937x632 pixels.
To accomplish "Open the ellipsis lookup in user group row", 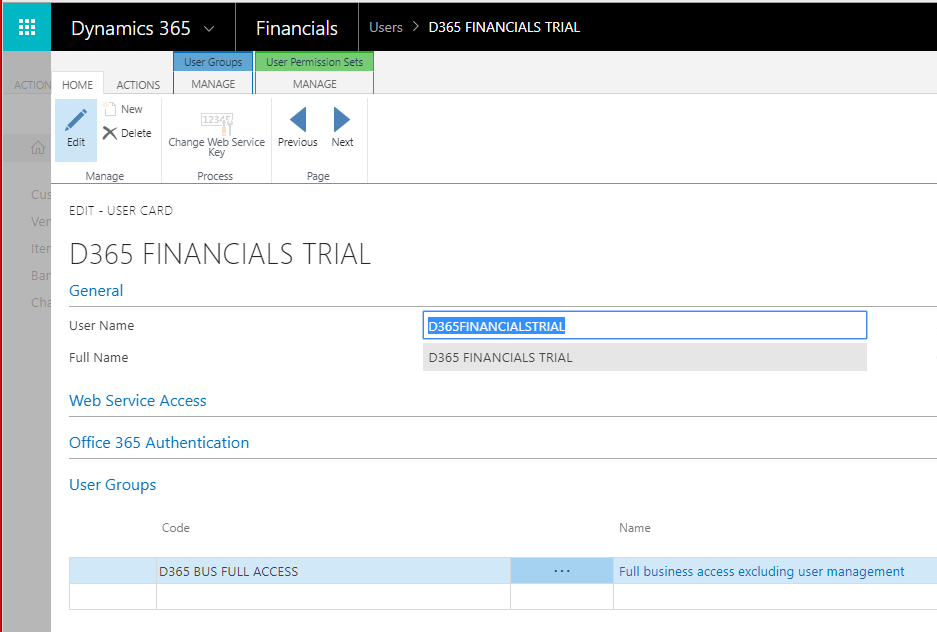I will point(562,571).
